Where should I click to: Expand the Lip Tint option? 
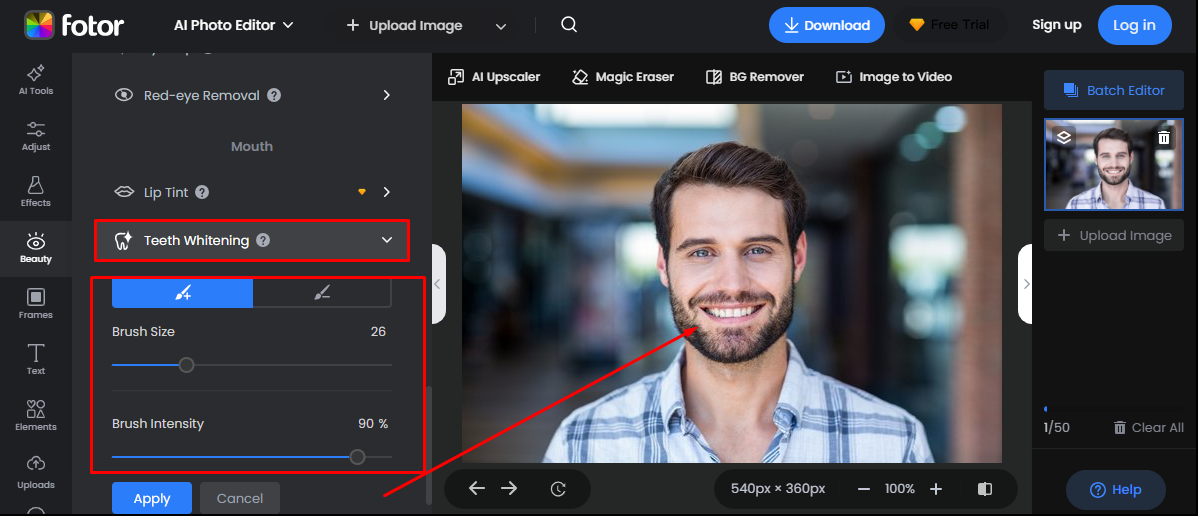coord(386,192)
